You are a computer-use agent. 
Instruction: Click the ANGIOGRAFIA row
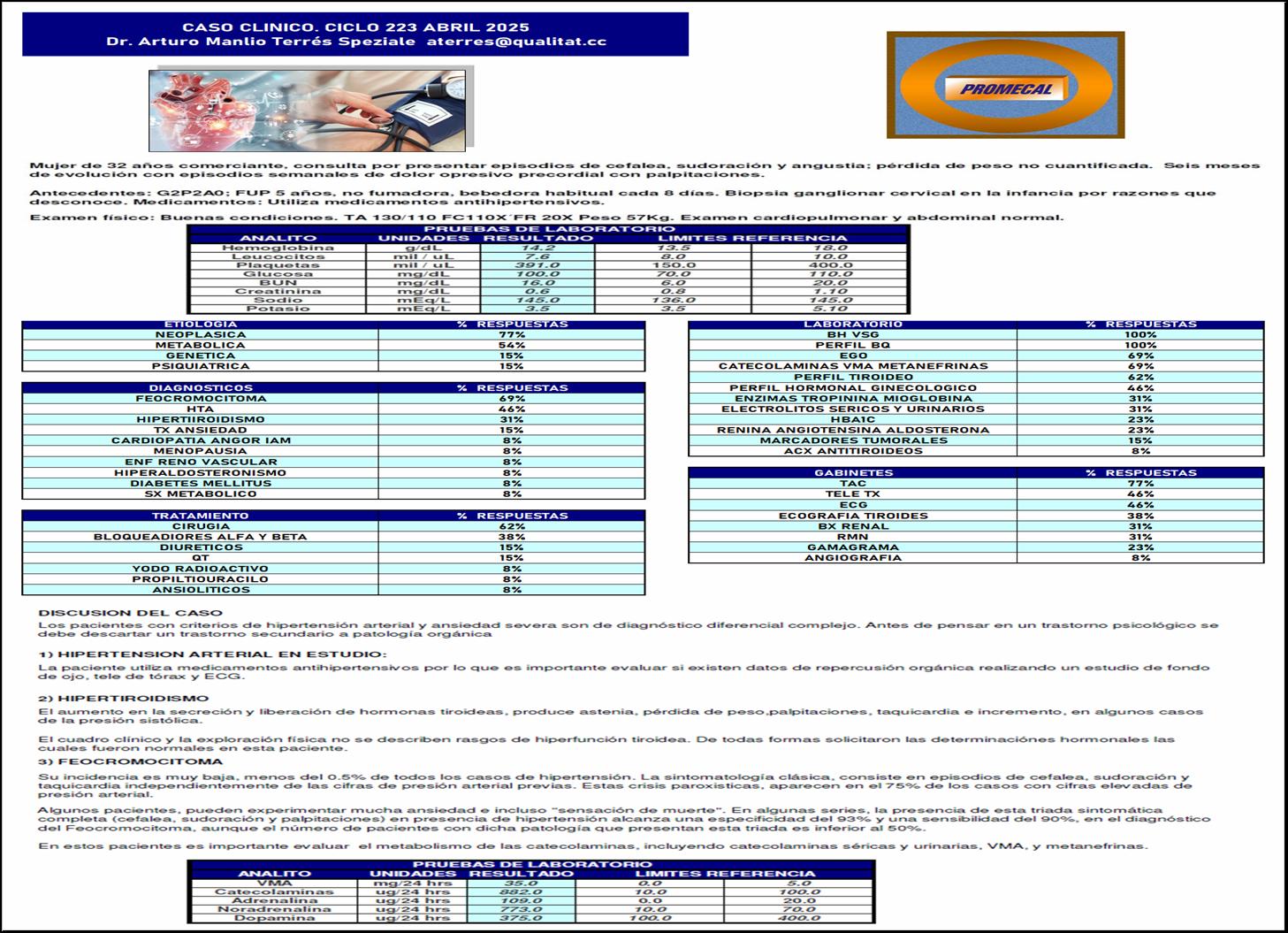pyautogui.click(x=976, y=558)
